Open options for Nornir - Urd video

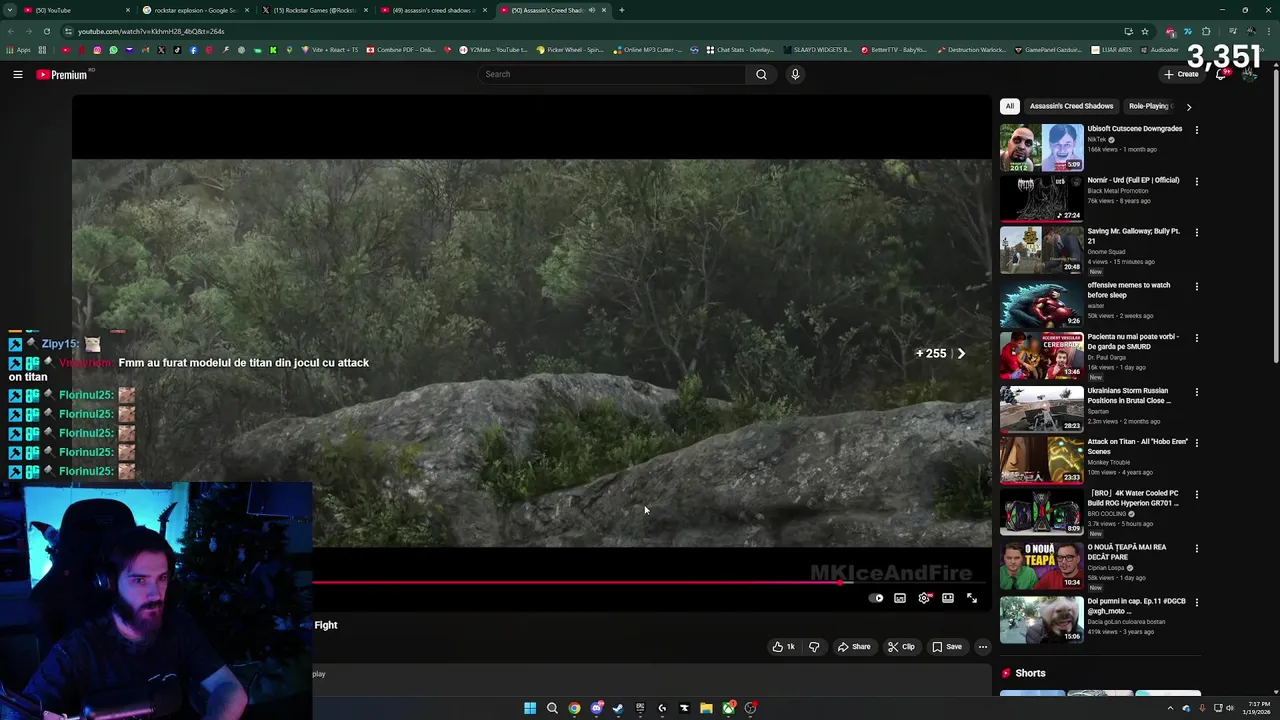pyautogui.click(x=1196, y=182)
